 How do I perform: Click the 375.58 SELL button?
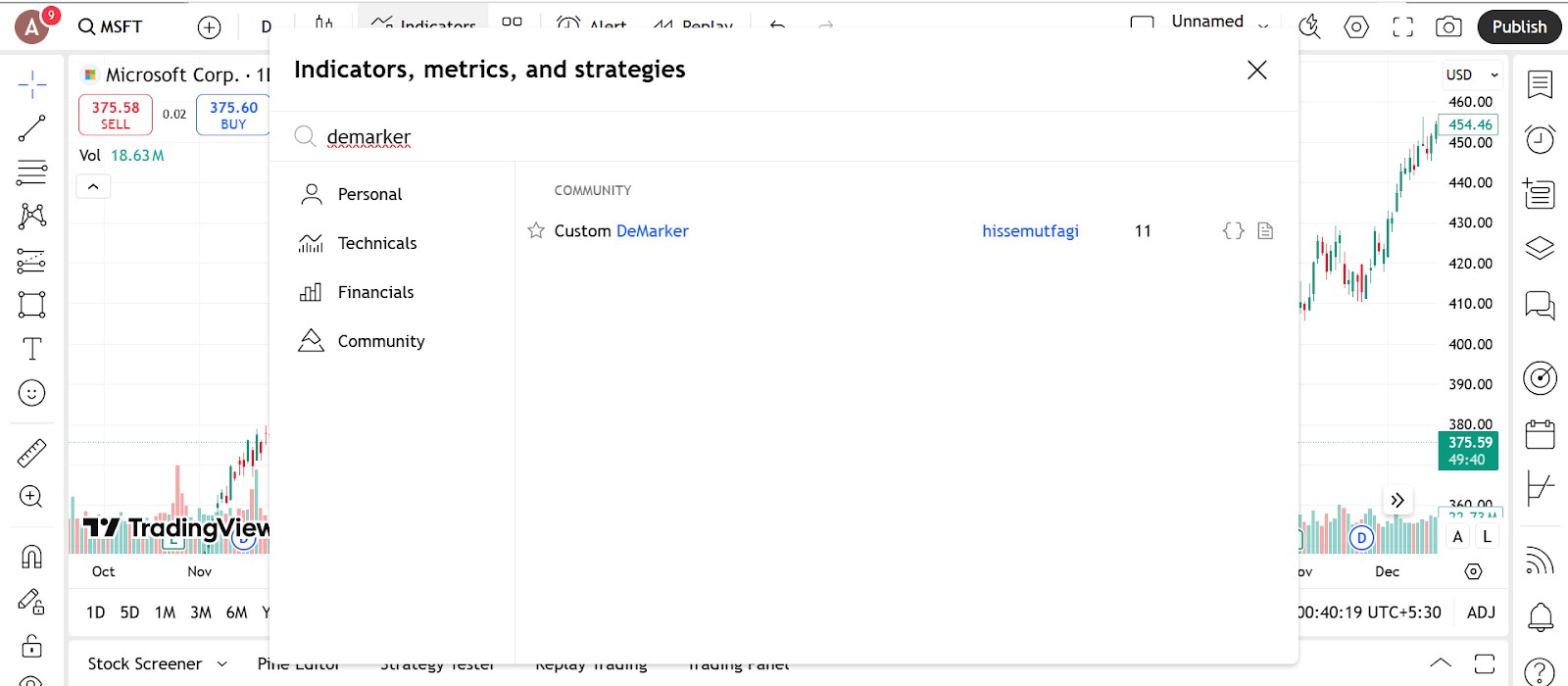point(116,115)
